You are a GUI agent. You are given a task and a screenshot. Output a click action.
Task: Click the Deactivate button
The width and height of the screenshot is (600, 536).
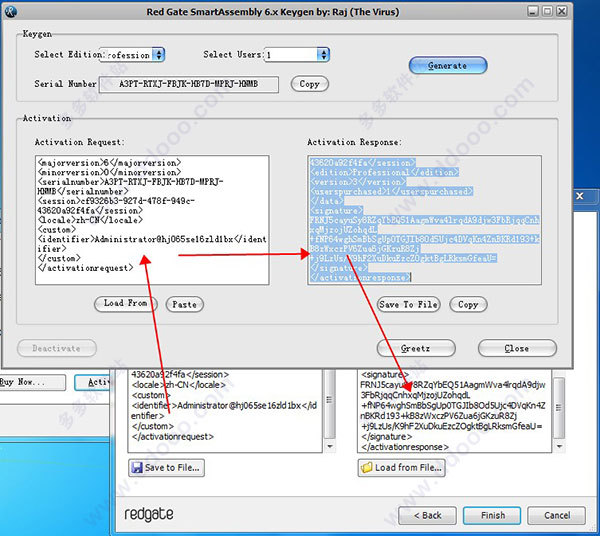(57, 348)
